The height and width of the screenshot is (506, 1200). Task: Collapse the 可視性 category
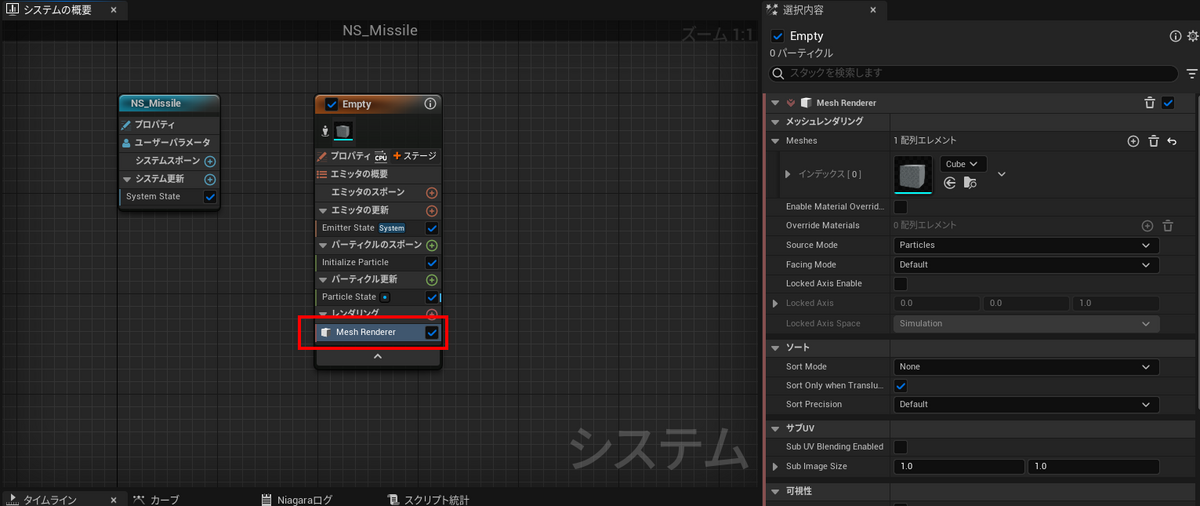[x=775, y=492]
